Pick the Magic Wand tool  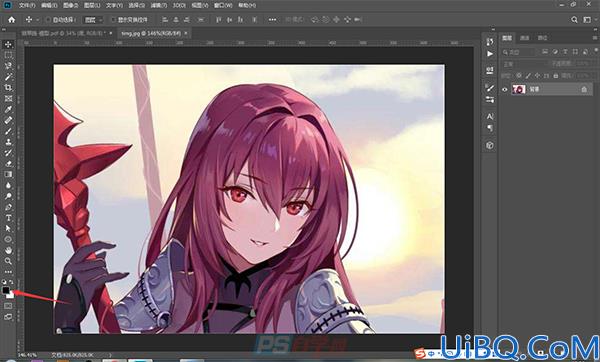pyautogui.click(x=8, y=77)
